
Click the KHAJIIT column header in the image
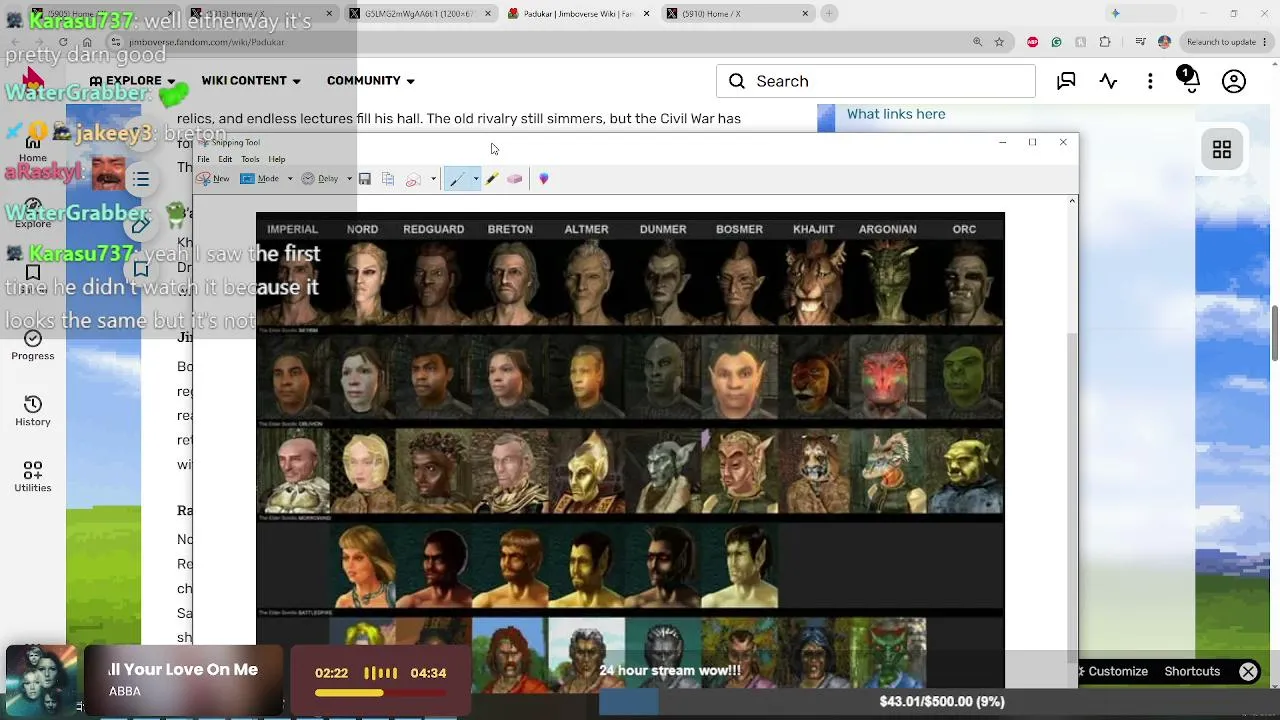(813, 230)
